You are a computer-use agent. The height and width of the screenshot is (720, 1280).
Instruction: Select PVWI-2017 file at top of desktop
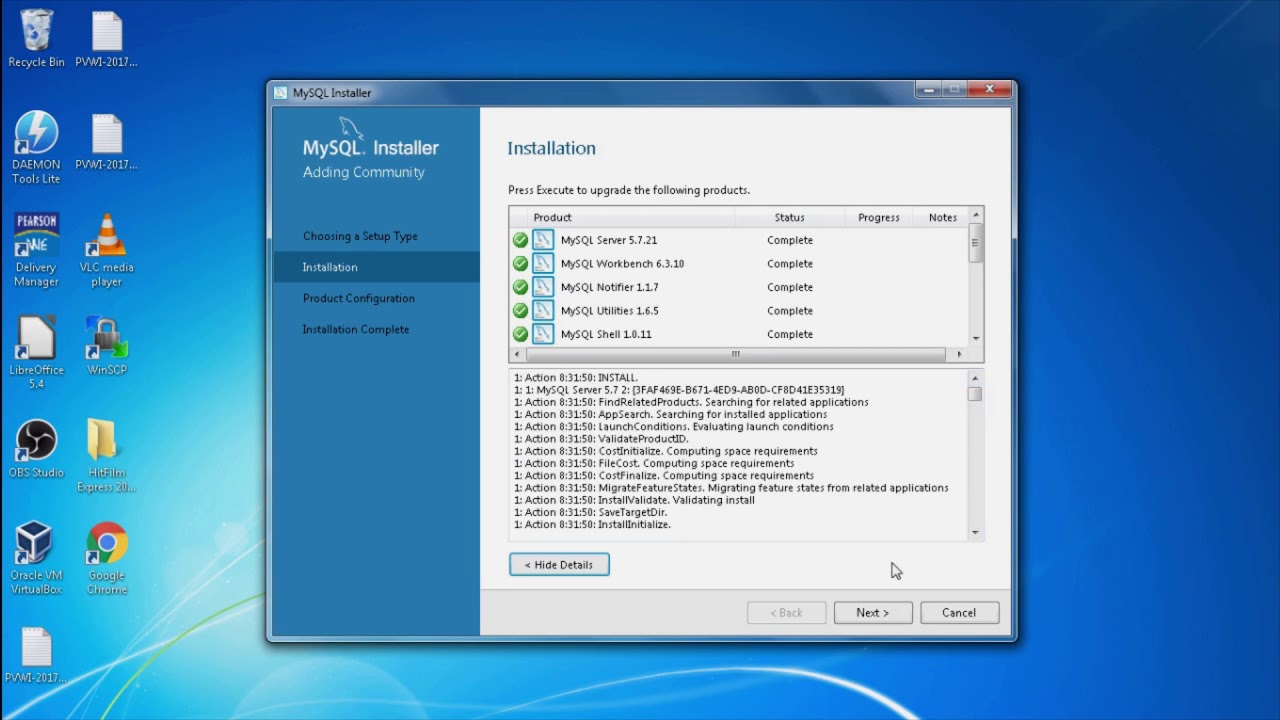(106, 39)
